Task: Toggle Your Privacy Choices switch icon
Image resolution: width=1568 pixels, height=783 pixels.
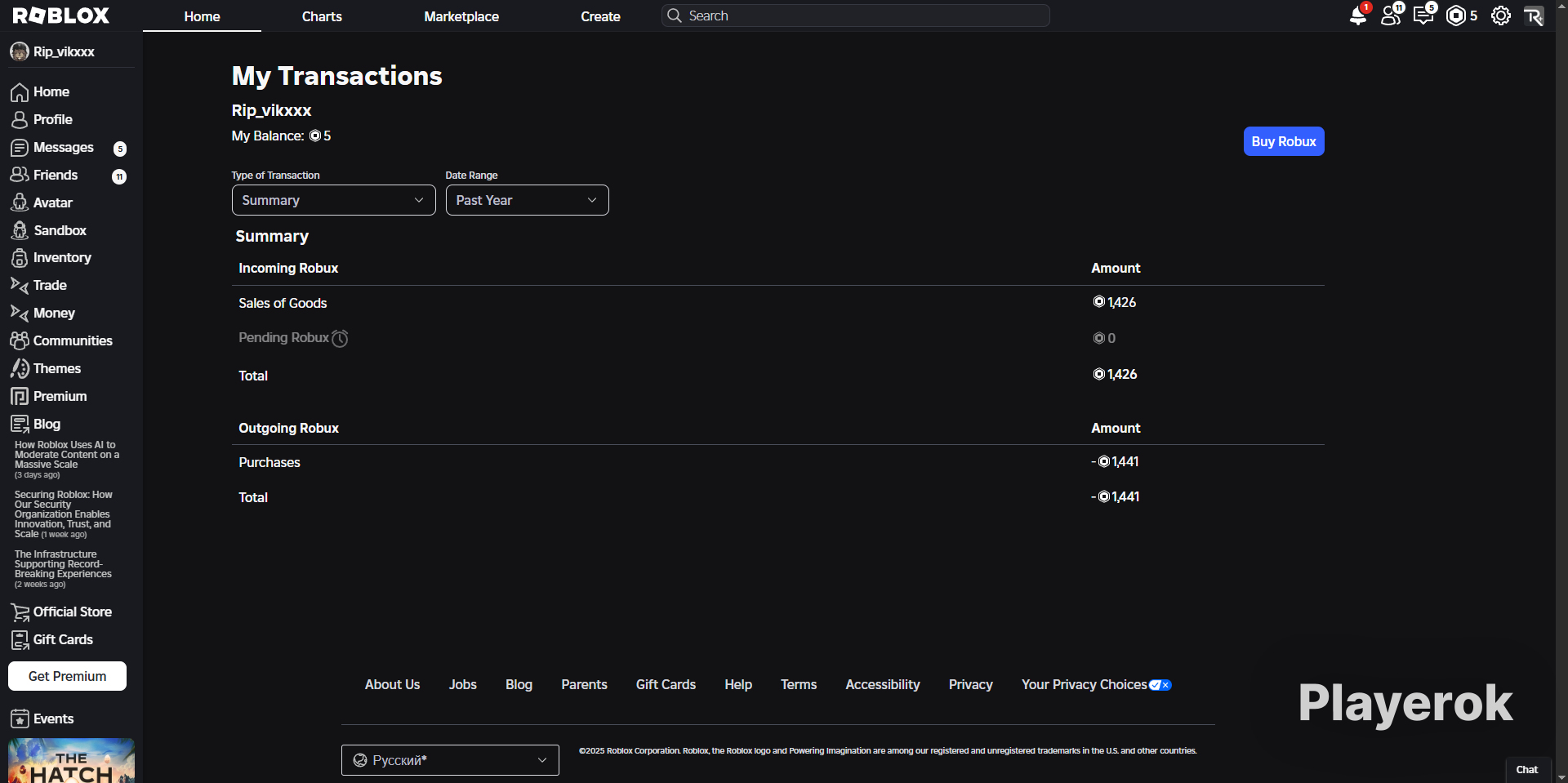Action: 1160,685
